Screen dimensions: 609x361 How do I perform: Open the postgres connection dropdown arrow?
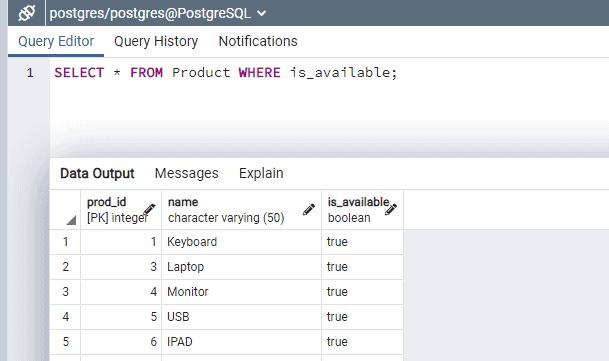click(262, 14)
